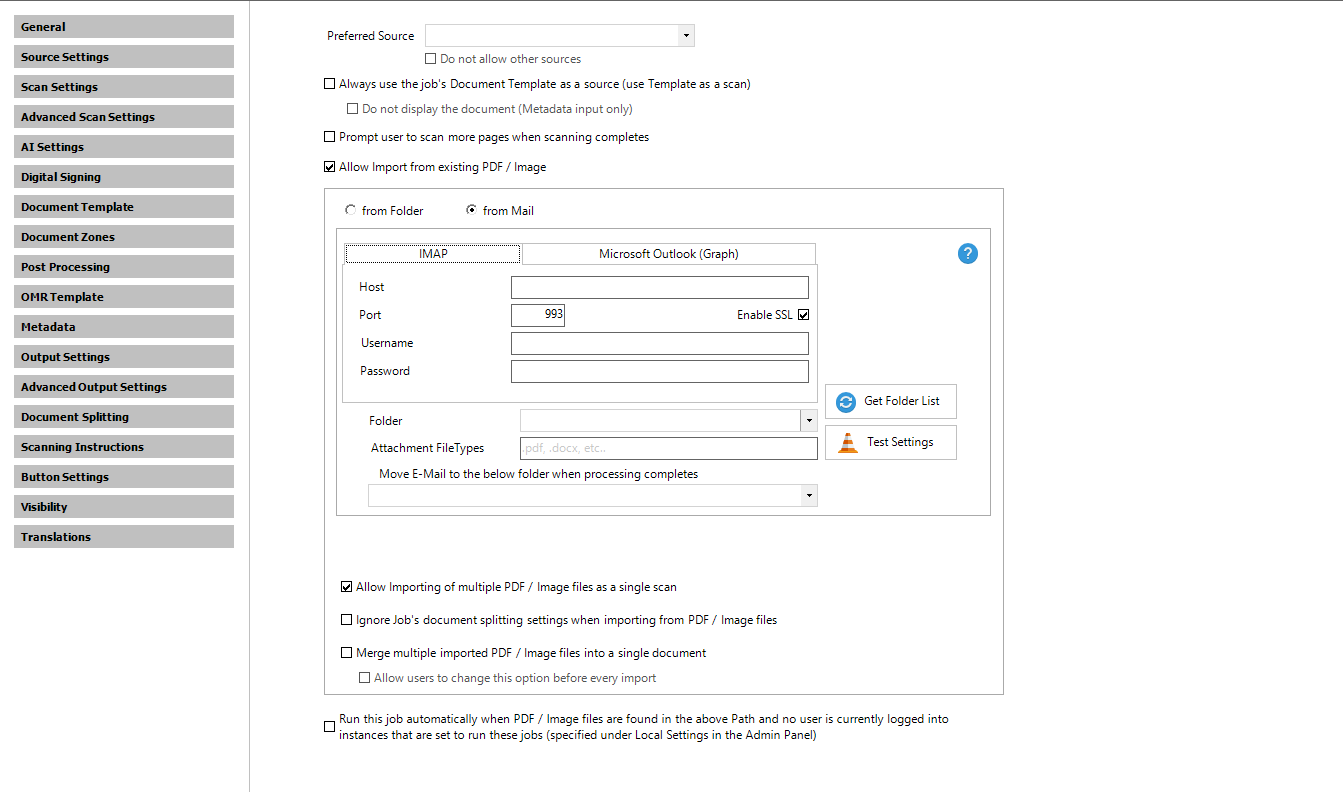Click into the Password field
Image resolution: width=1343 pixels, height=792 pixels.
pos(660,372)
